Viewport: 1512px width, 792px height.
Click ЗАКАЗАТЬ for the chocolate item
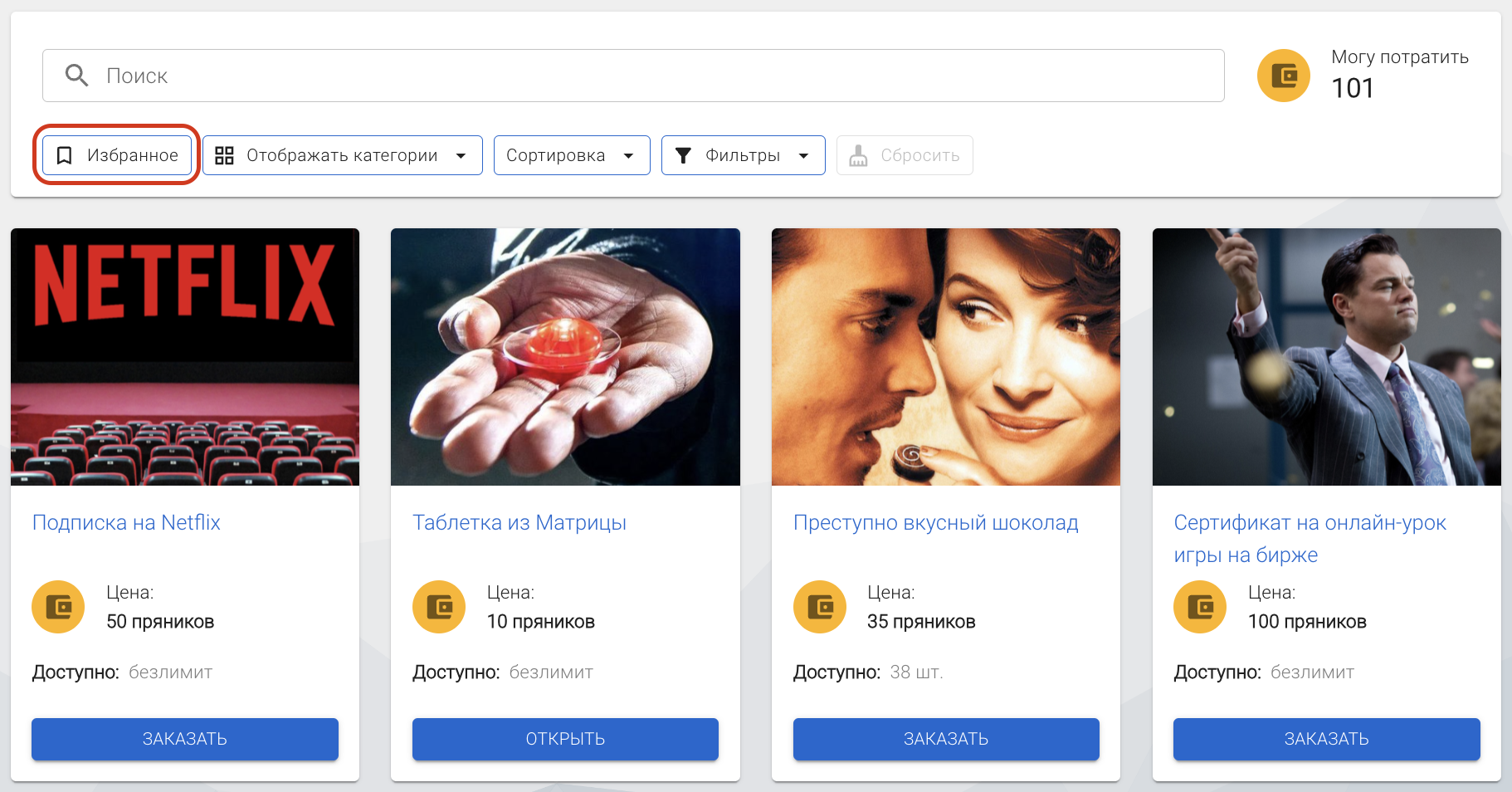pyautogui.click(x=946, y=739)
